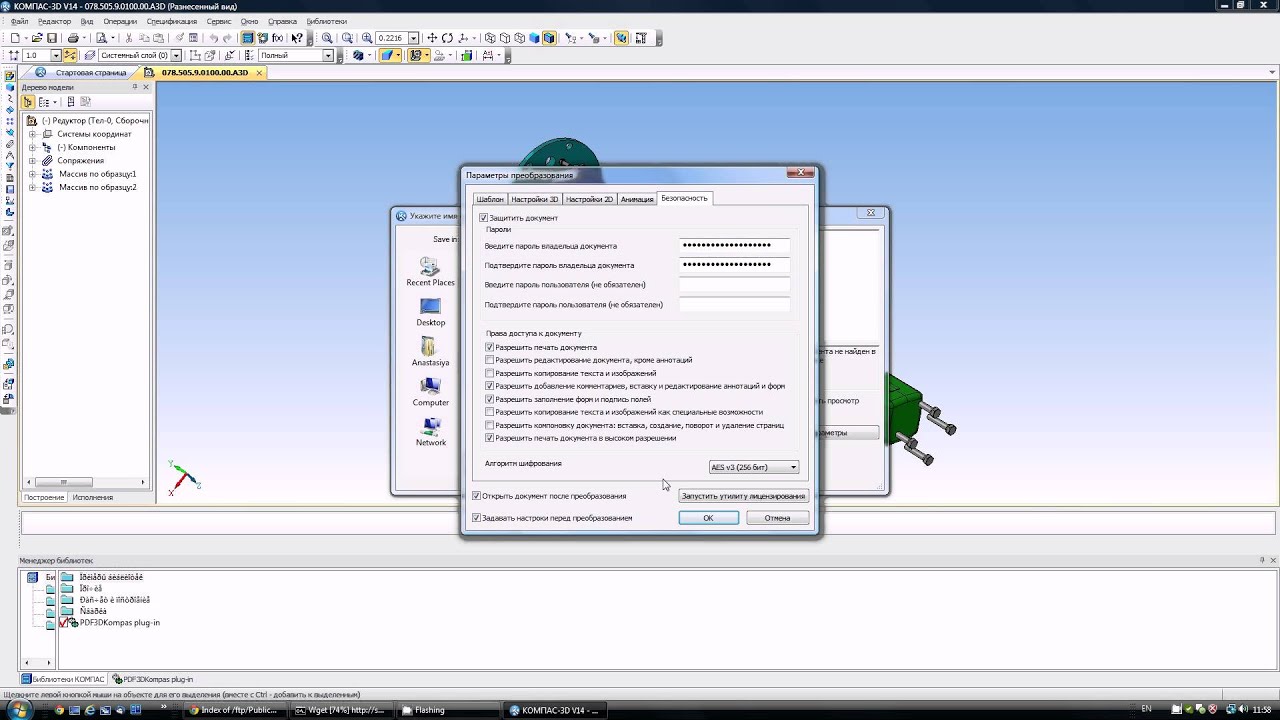
Task: Click the Mates paperclip icon in left sidebar
Action: pyautogui.click(x=9, y=143)
